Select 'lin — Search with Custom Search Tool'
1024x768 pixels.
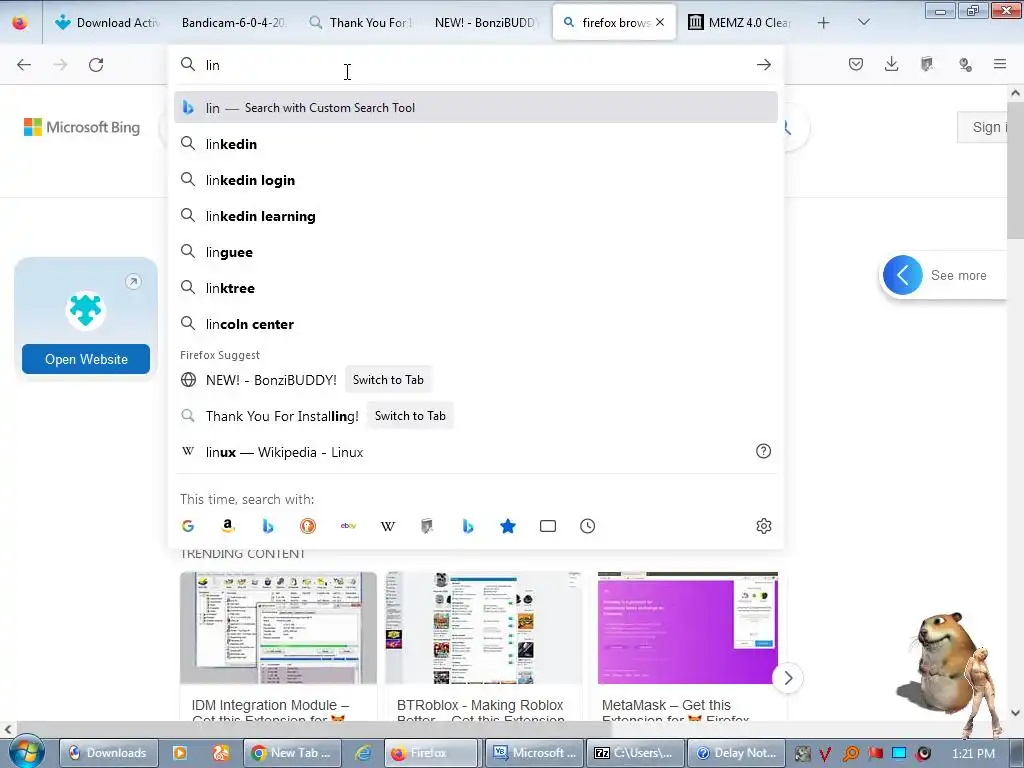pos(476,108)
